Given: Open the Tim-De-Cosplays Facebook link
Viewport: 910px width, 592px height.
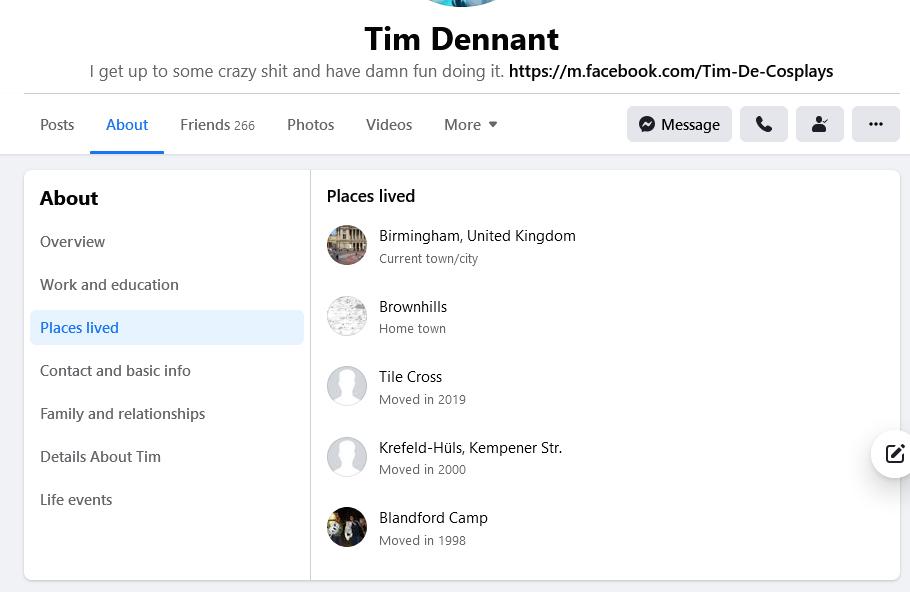Looking at the screenshot, I should point(670,71).
